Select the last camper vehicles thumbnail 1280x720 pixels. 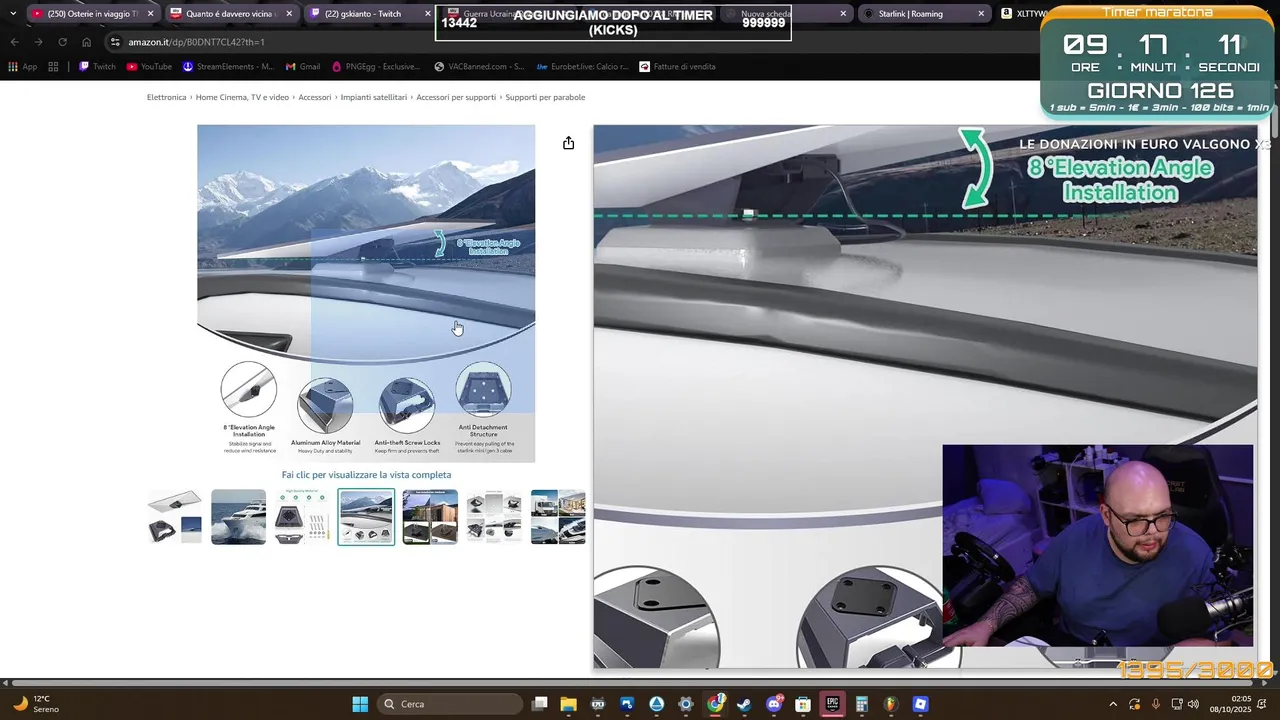coord(558,517)
